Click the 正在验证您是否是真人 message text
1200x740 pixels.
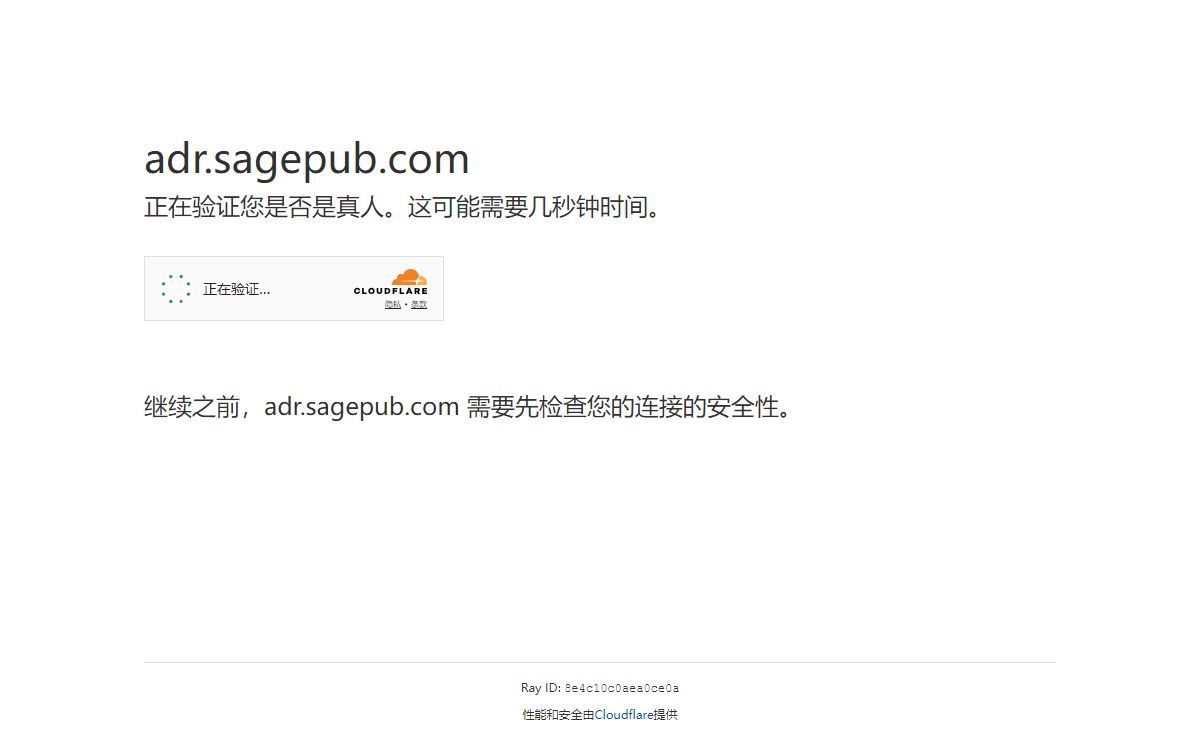point(404,208)
